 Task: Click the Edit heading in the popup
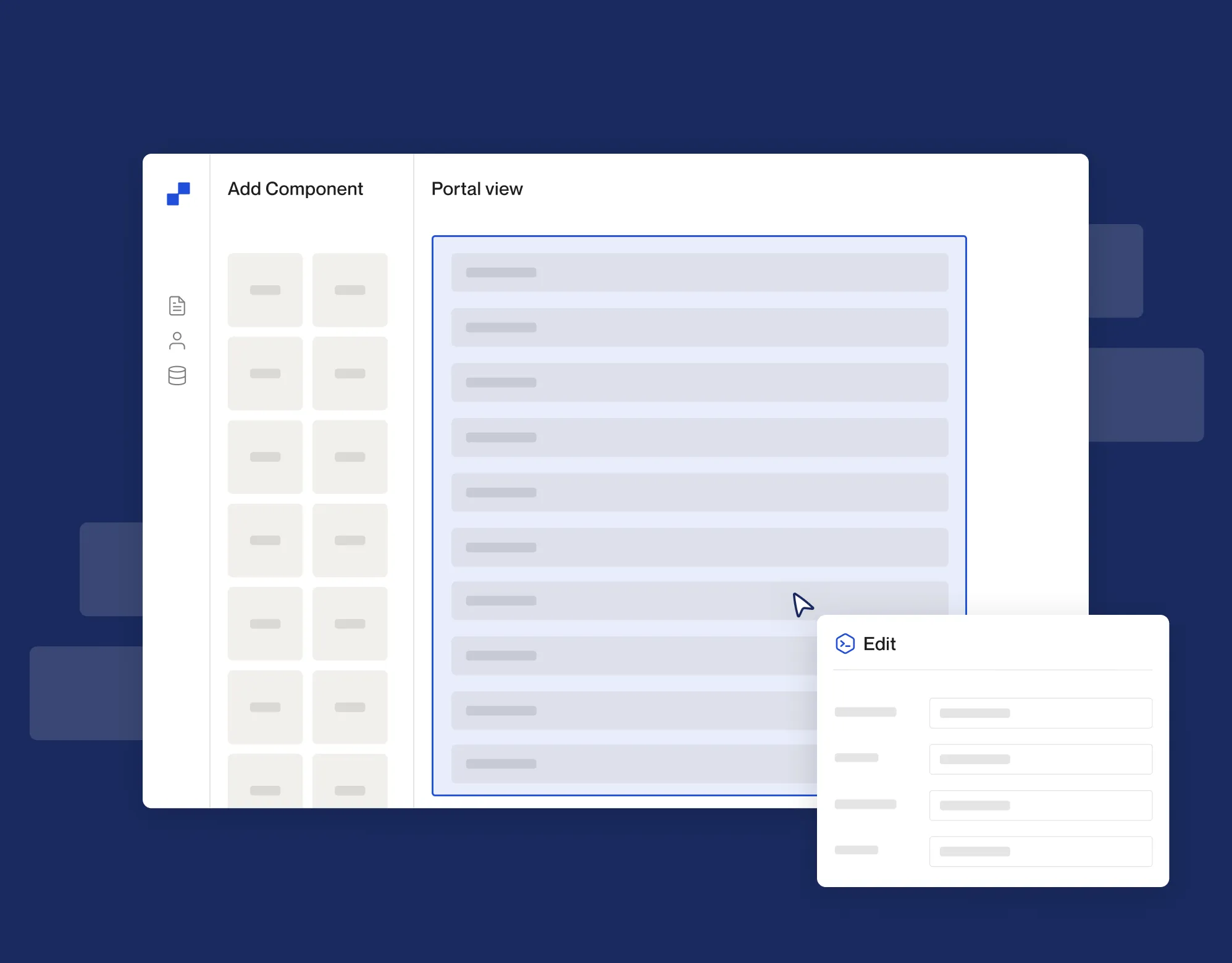click(x=879, y=644)
